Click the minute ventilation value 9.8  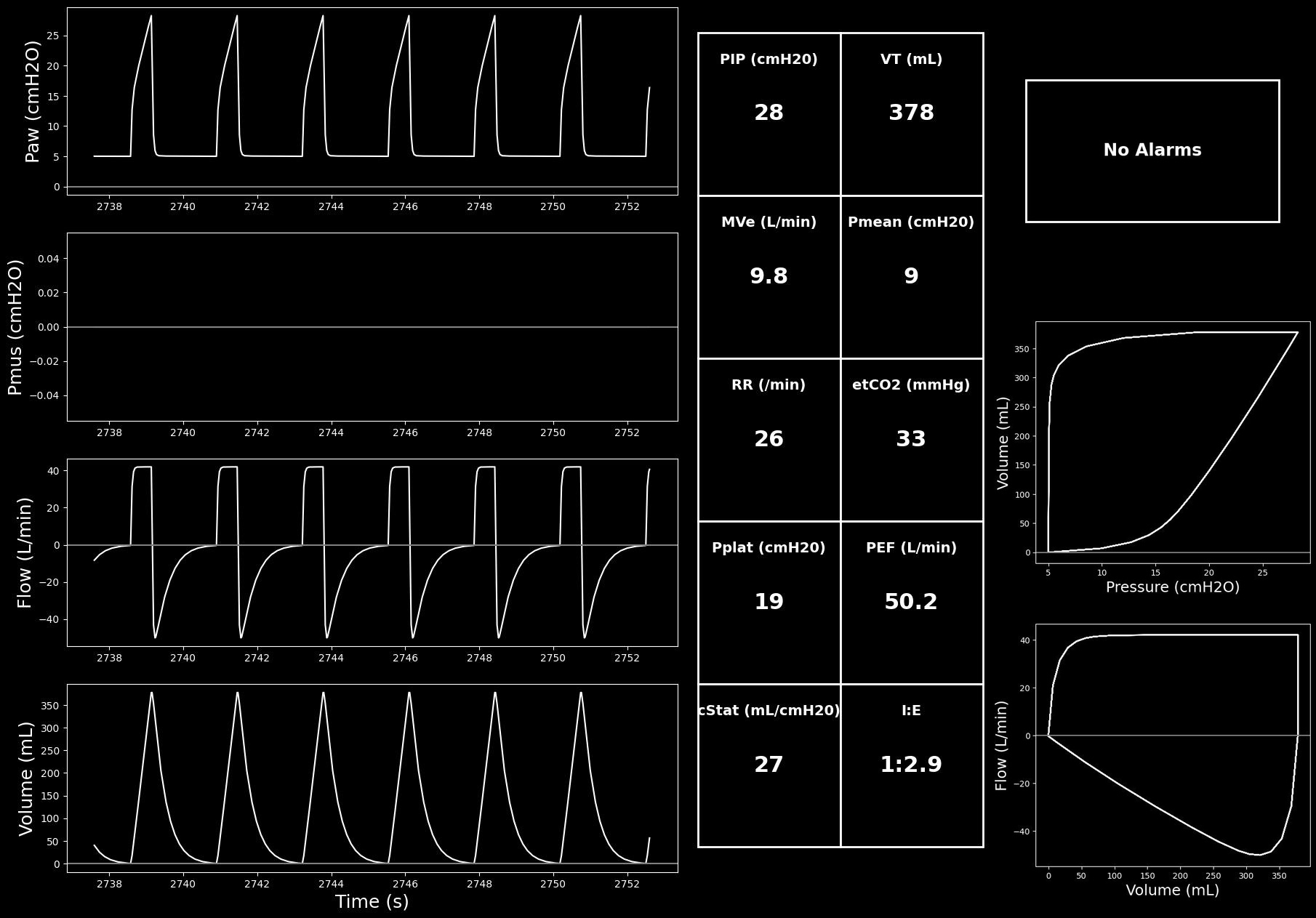point(769,276)
